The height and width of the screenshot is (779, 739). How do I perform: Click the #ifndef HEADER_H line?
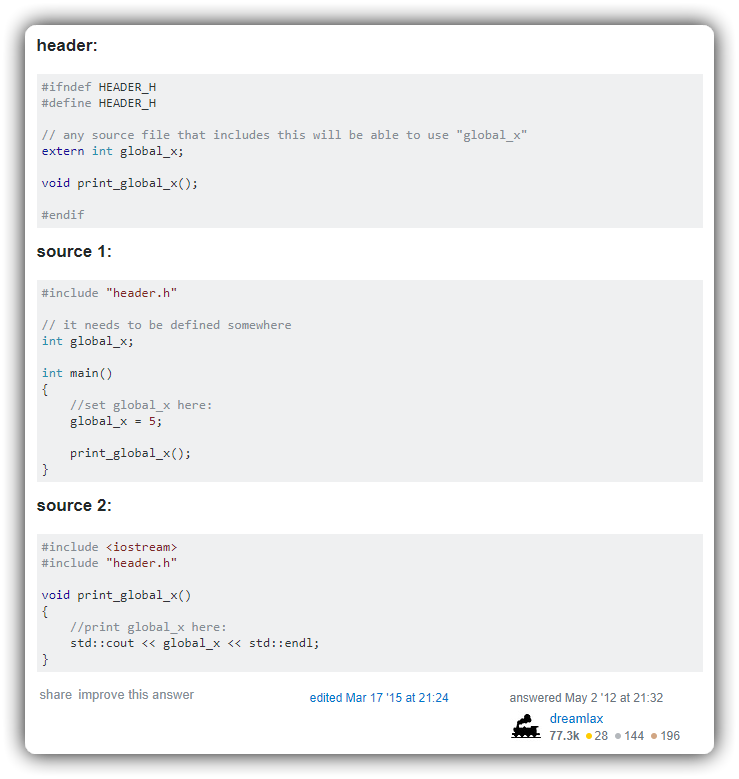[x=99, y=87]
